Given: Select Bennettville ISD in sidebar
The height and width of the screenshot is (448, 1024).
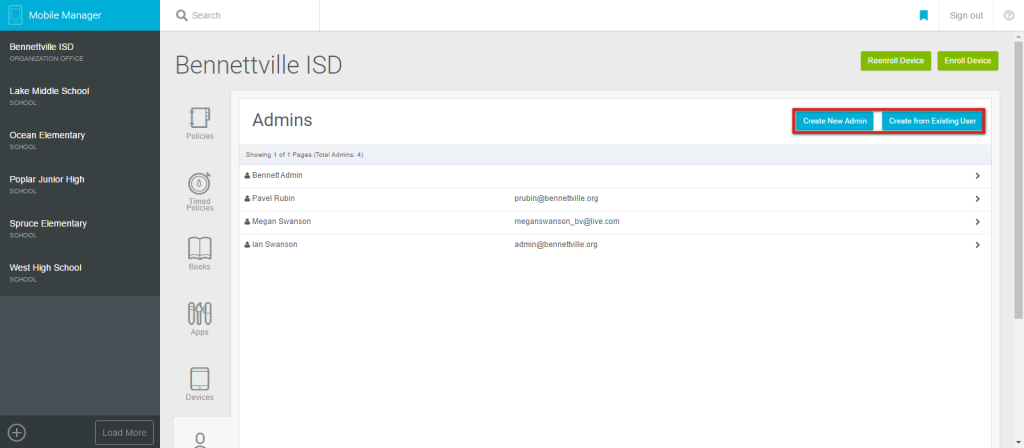Looking at the screenshot, I should click(x=80, y=52).
